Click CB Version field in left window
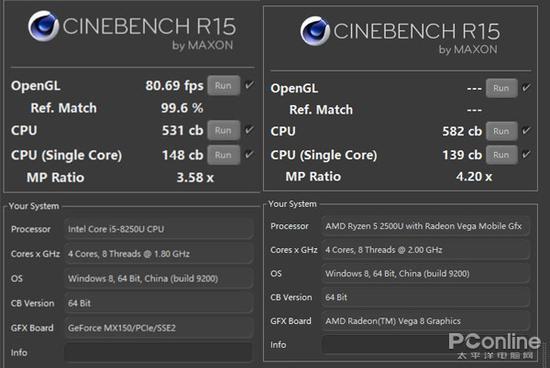Viewport: 550px width, 368px height. coord(159,303)
